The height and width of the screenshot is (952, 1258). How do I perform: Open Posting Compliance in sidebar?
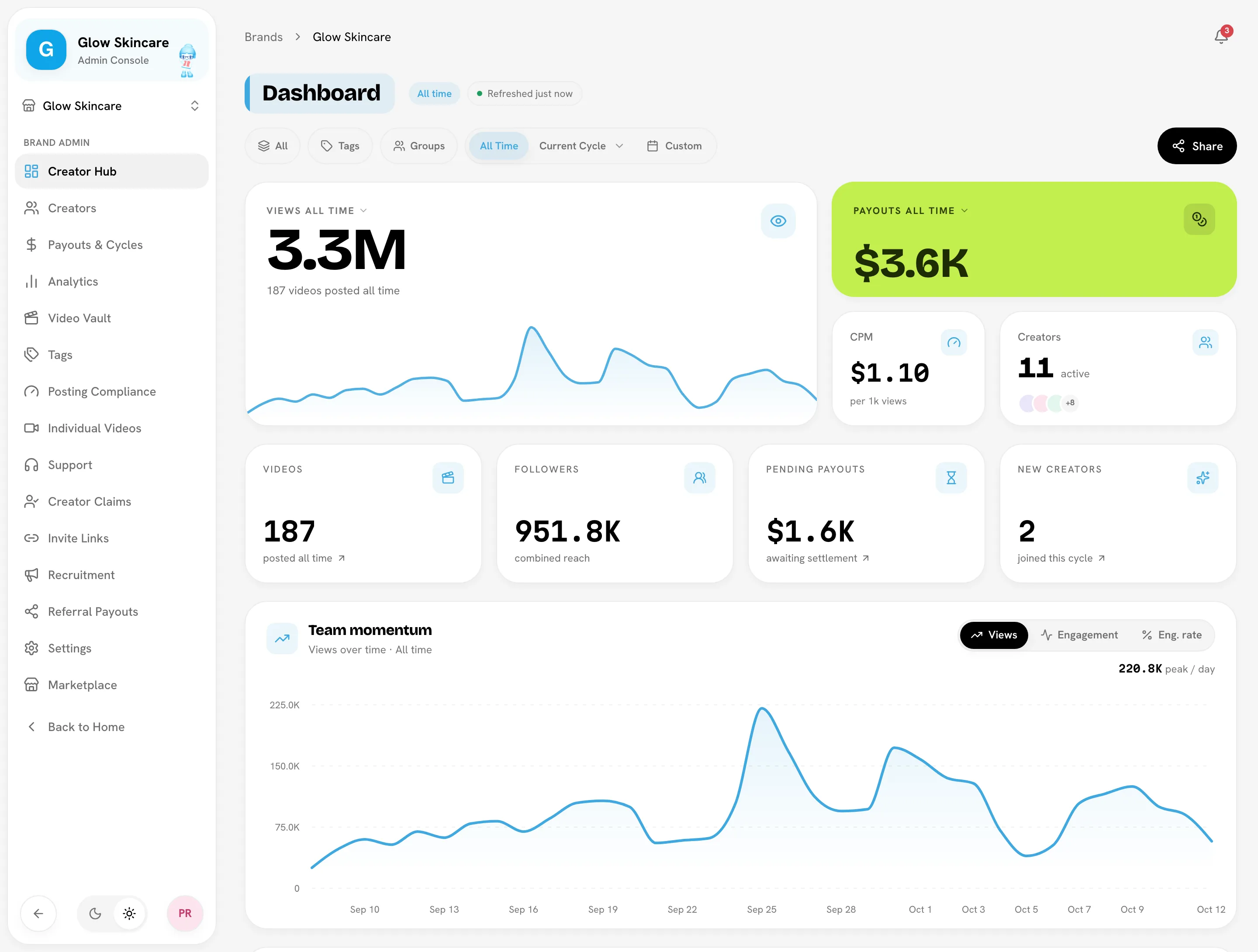[111, 391]
